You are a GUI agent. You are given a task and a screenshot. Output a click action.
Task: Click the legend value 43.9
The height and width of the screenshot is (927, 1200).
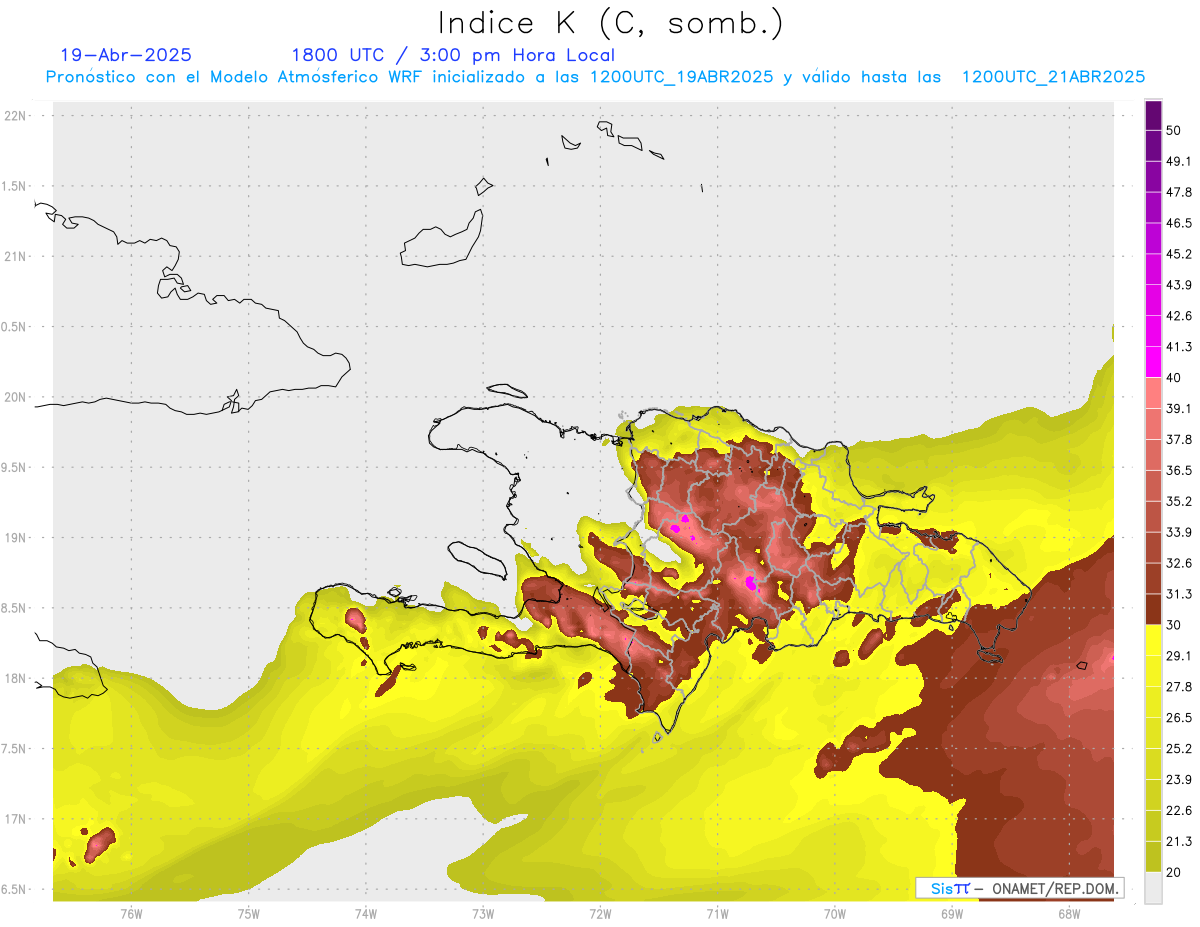click(1179, 285)
